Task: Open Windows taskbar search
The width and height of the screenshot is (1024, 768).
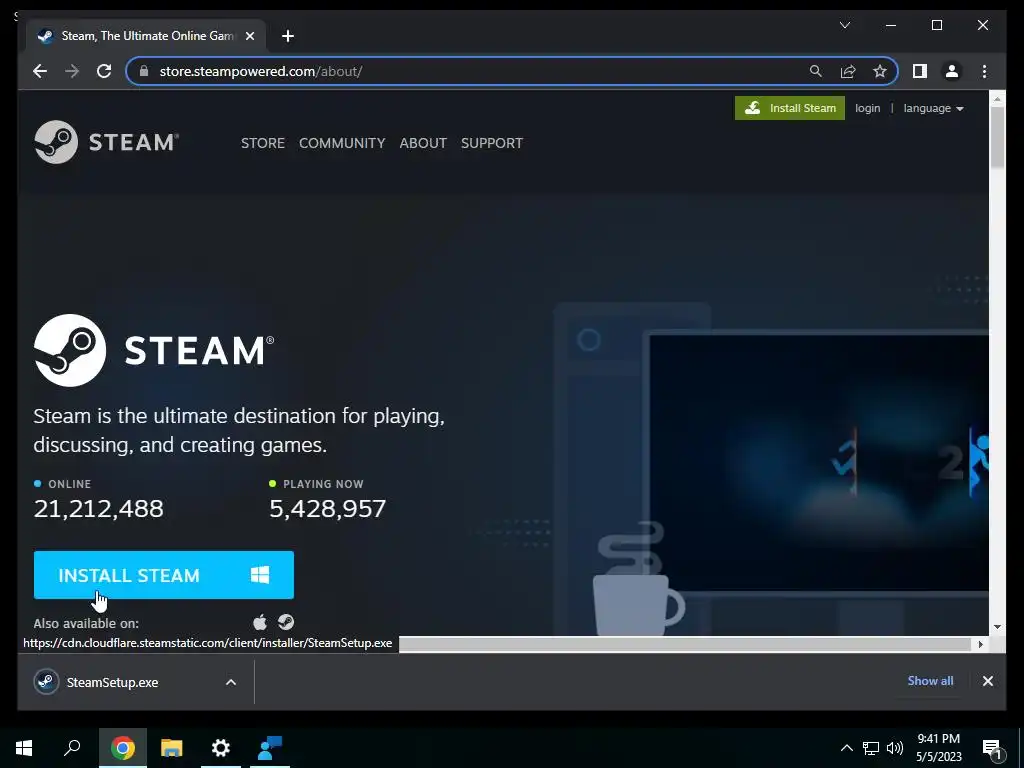Action: (72, 748)
